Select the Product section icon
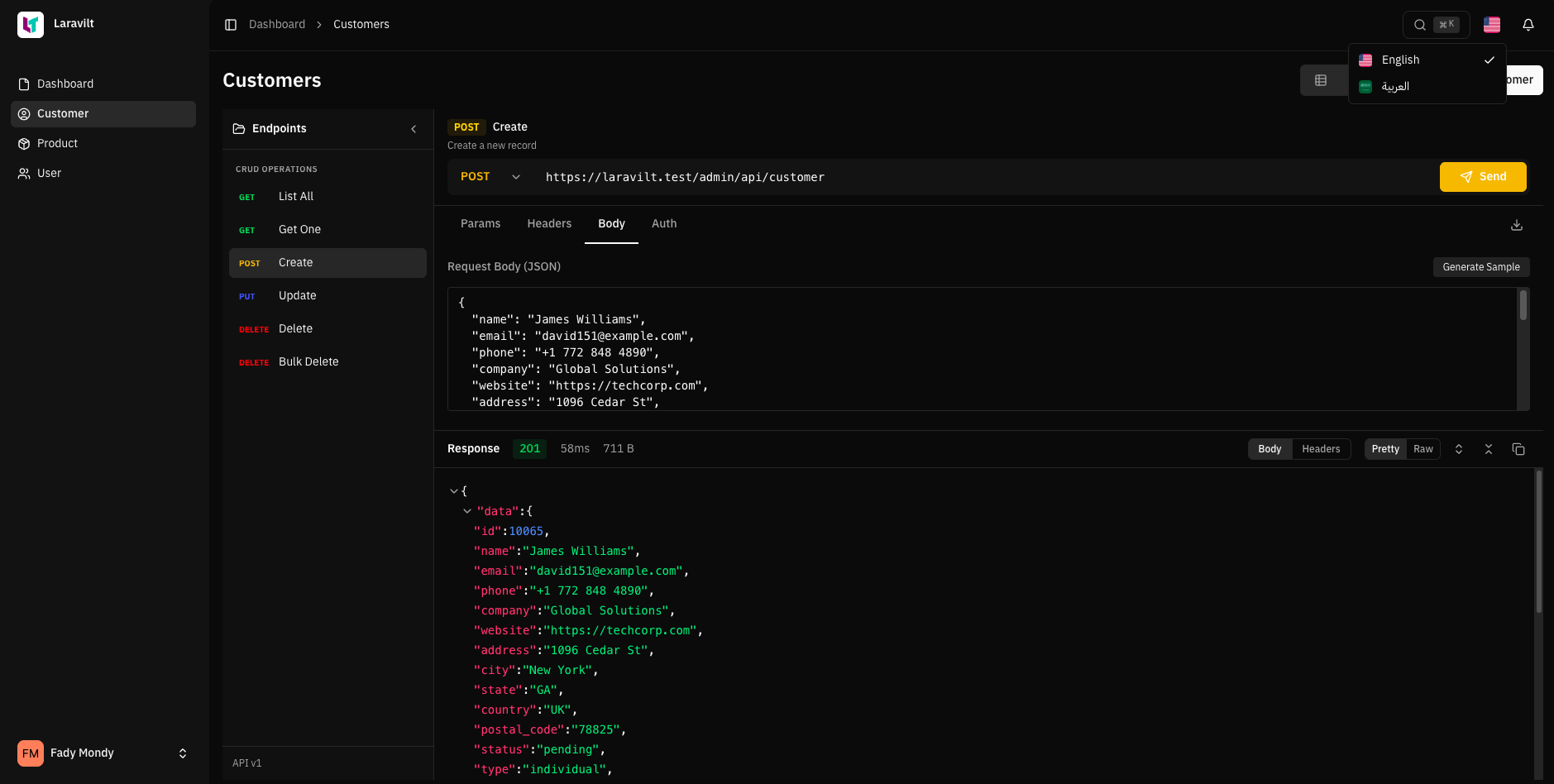The image size is (1554, 784). (24, 143)
